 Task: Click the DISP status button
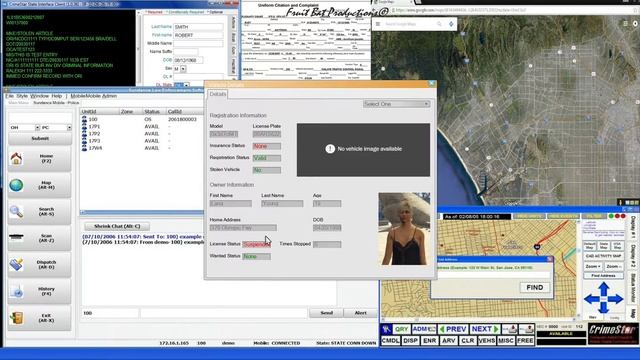coord(410,340)
